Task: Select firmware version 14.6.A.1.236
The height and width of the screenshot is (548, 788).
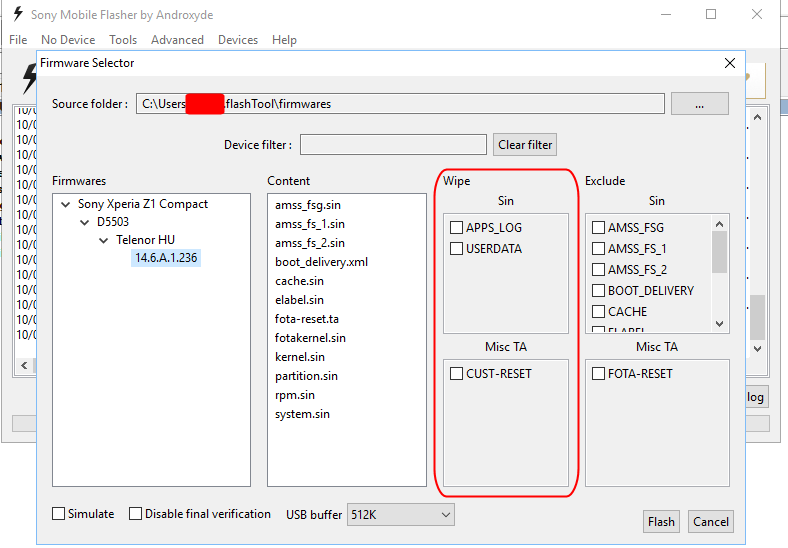Action: 166,258
